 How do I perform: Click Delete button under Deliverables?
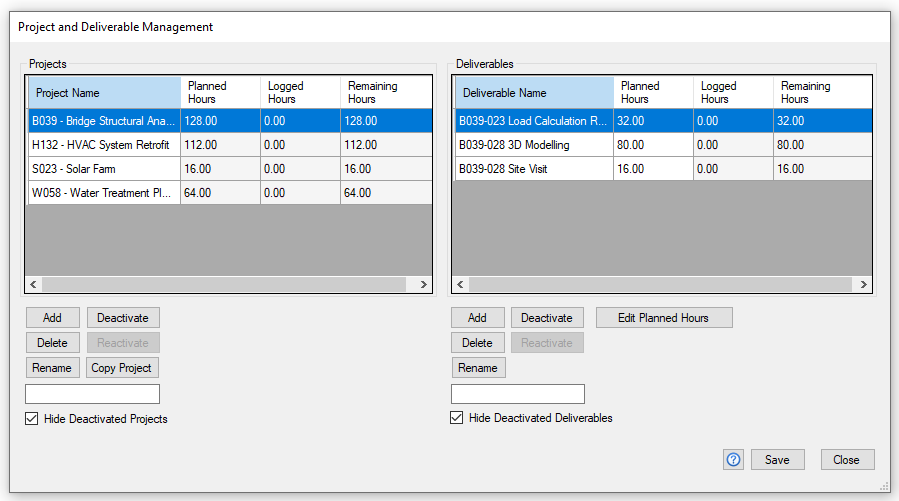pos(478,342)
